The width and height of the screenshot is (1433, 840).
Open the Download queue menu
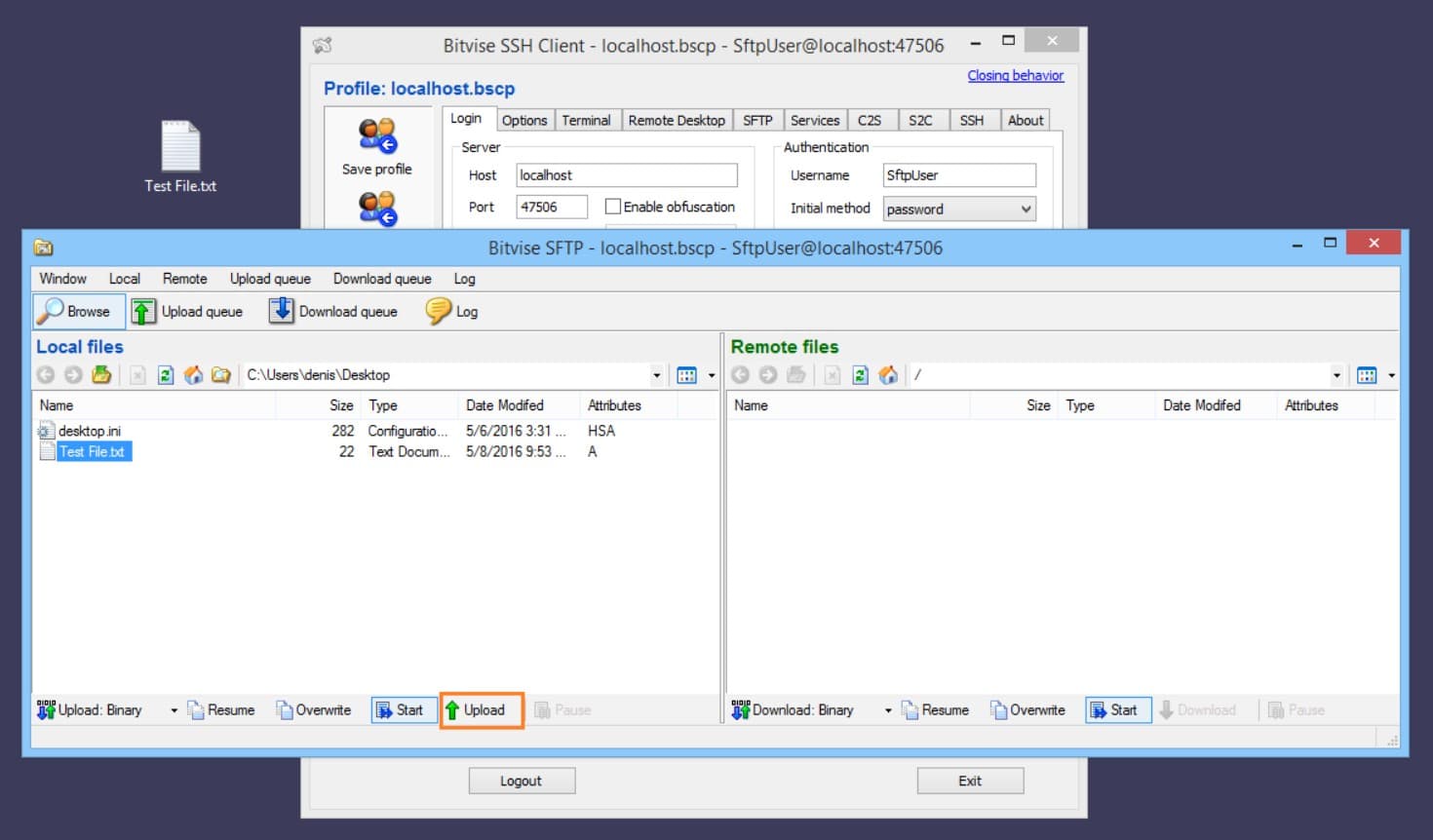[x=382, y=279]
